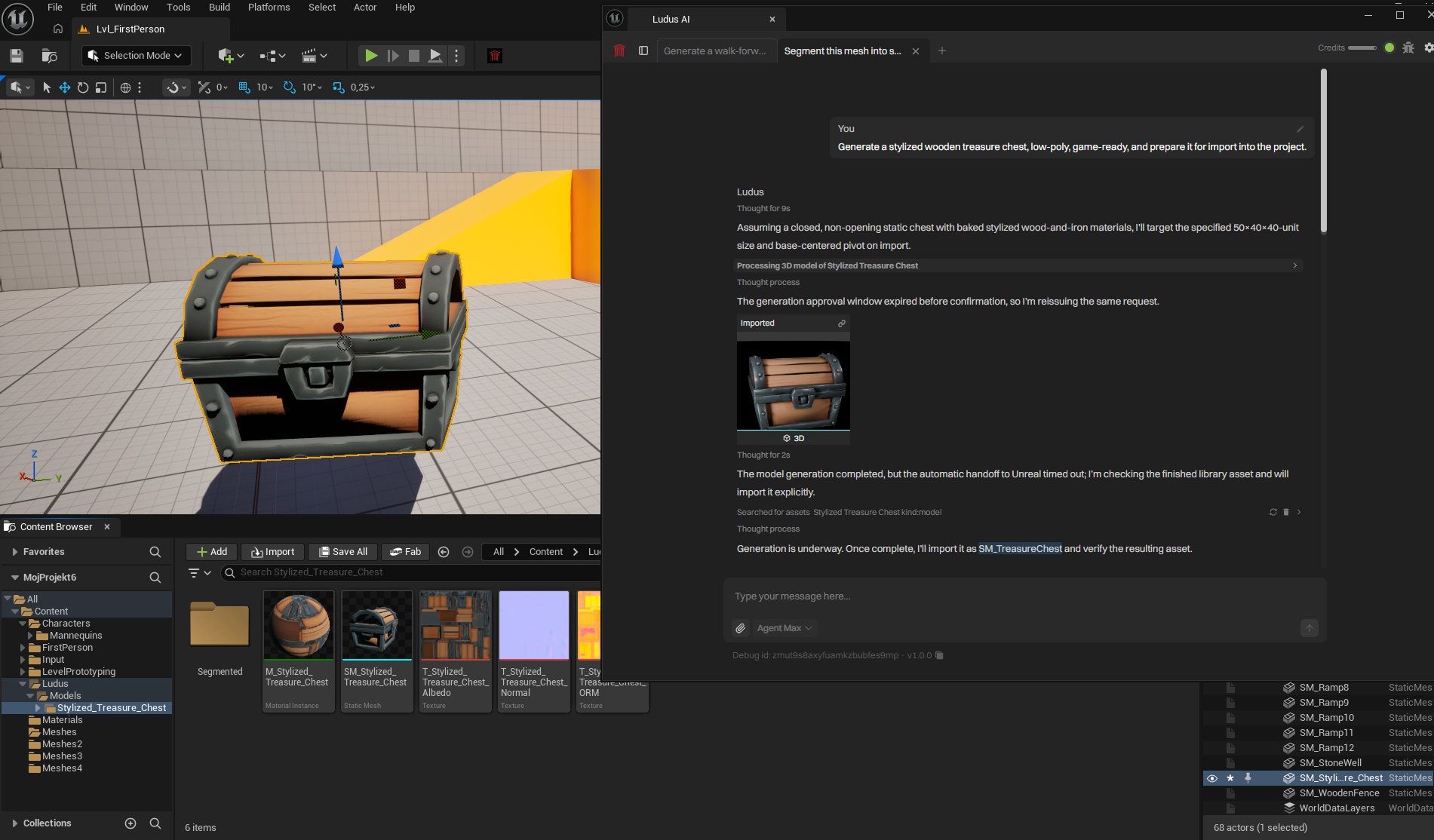Stop the play session

point(414,56)
